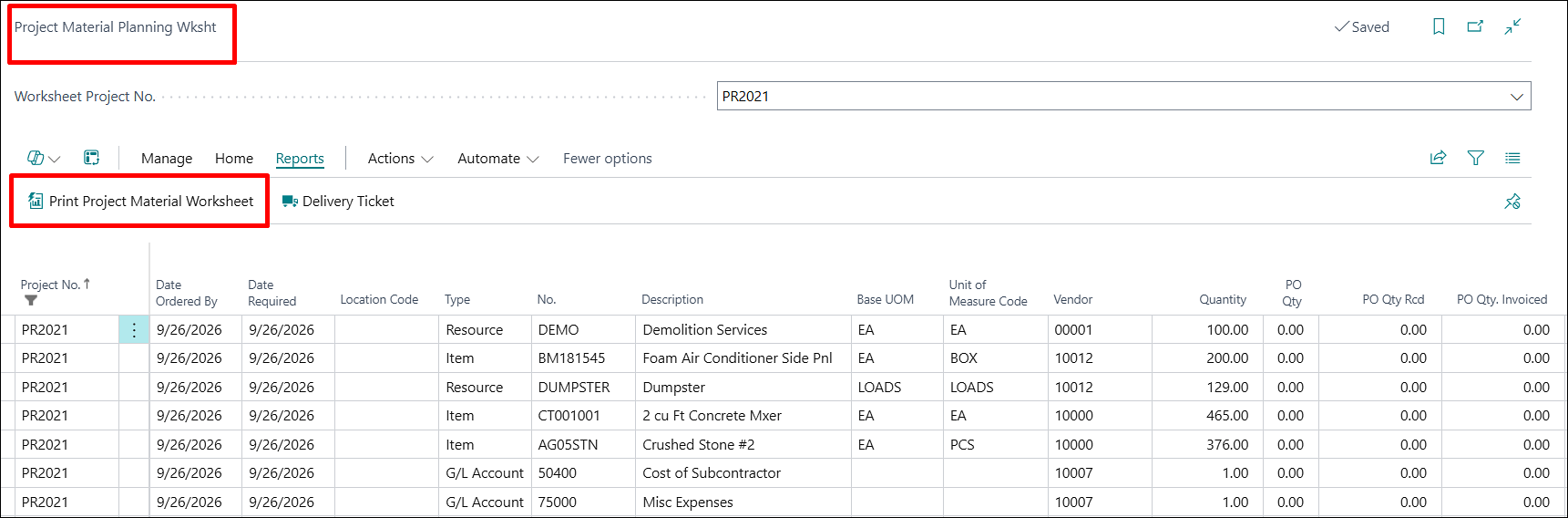Open row menu for Demolition Services row

click(134, 330)
